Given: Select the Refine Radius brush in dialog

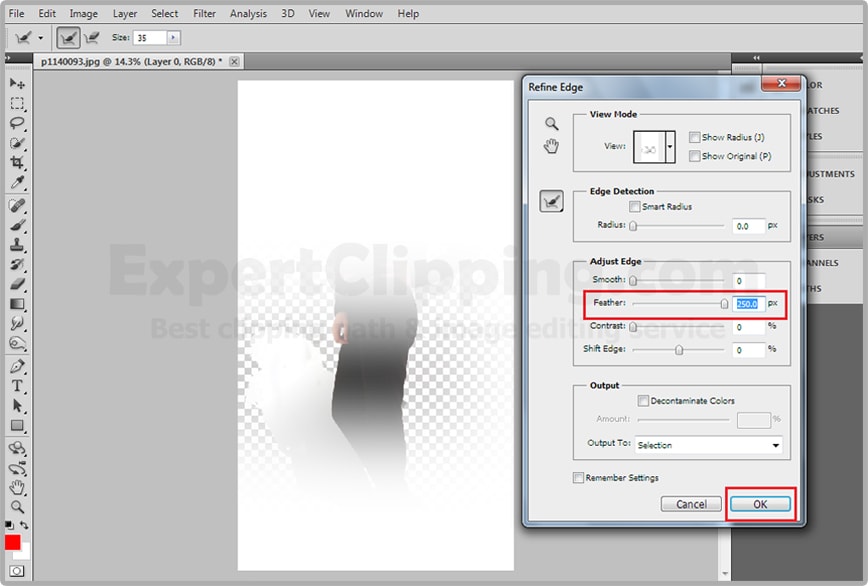Looking at the screenshot, I should pyautogui.click(x=551, y=202).
